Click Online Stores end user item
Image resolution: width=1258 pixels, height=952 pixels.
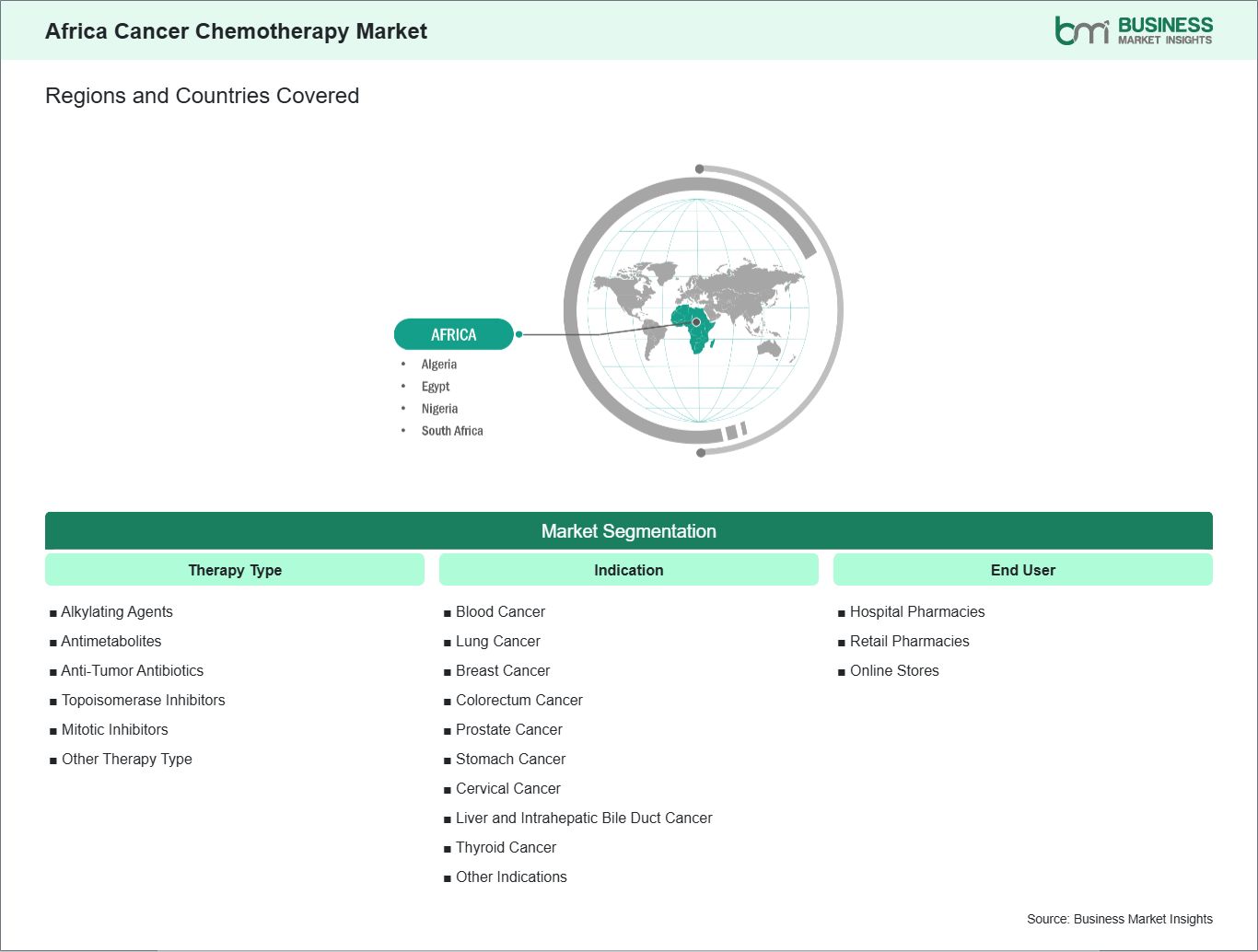coord(893,670)
